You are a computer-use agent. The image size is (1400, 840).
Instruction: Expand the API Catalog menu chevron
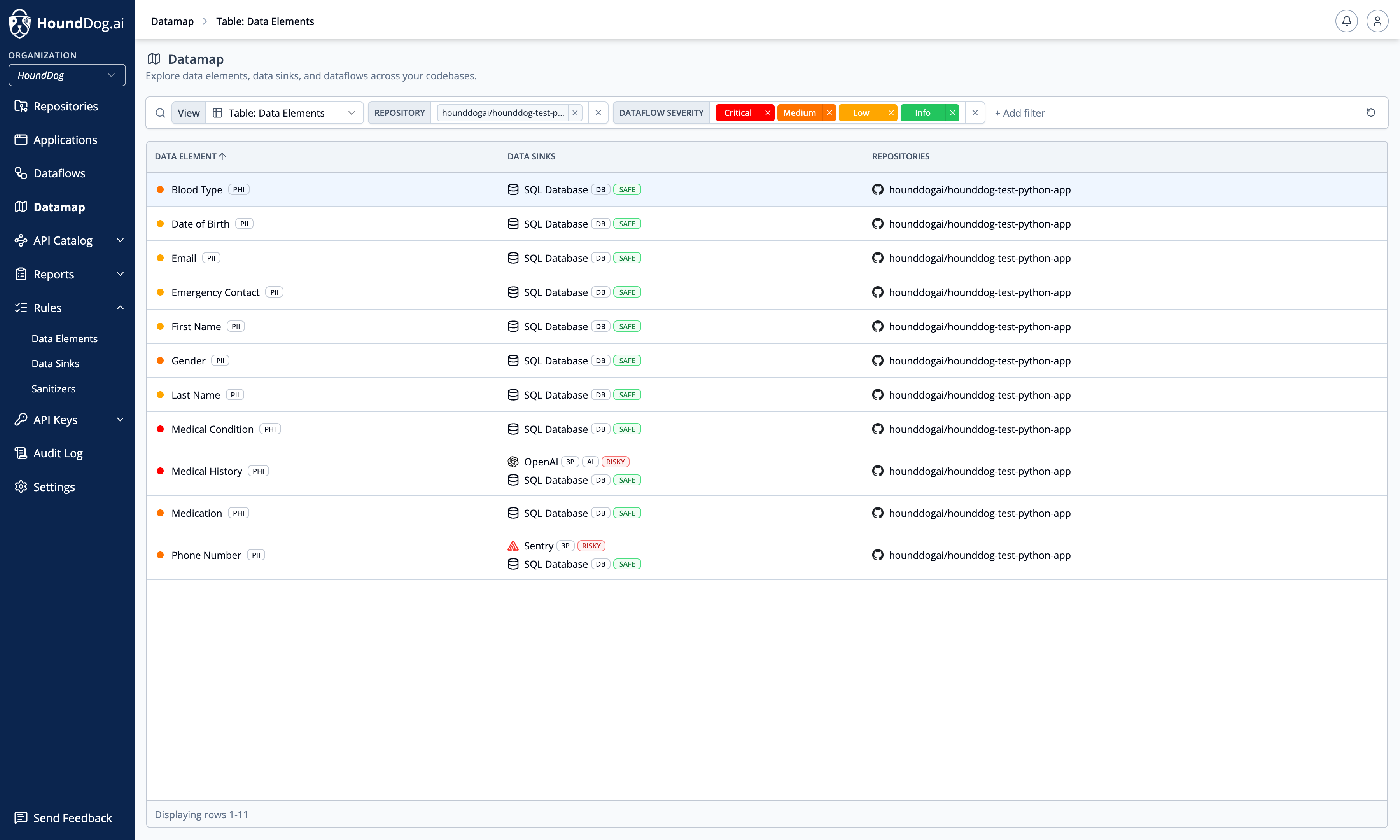120,241
